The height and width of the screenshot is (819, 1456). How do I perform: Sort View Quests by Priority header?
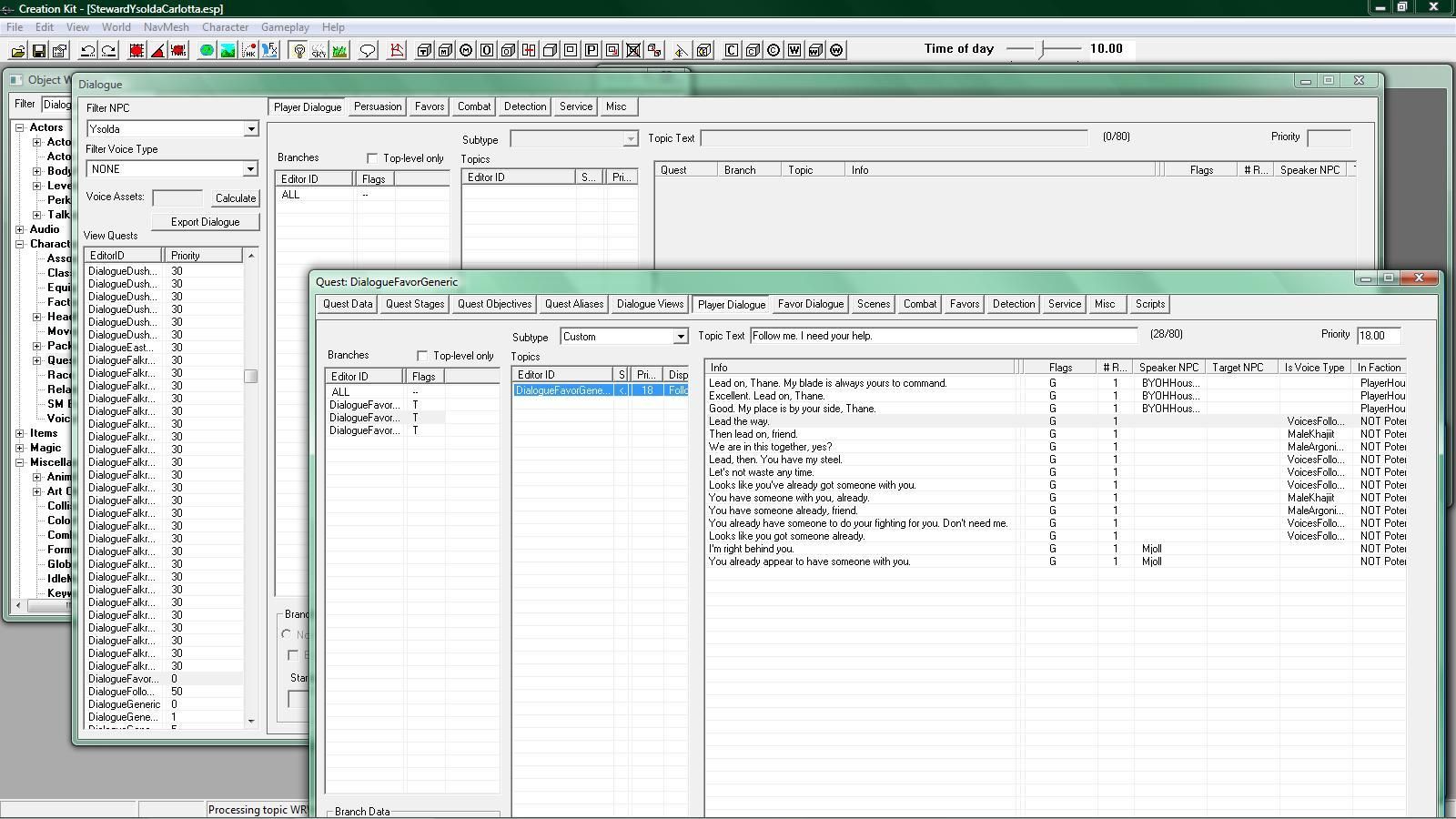(x=204, y=256)
